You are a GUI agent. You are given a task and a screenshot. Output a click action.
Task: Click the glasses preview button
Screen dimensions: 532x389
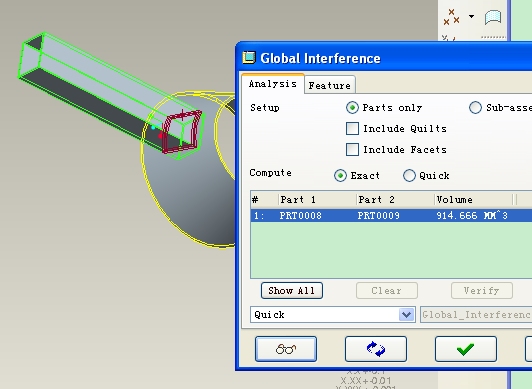pyautogui.click(x=286, y=349)
